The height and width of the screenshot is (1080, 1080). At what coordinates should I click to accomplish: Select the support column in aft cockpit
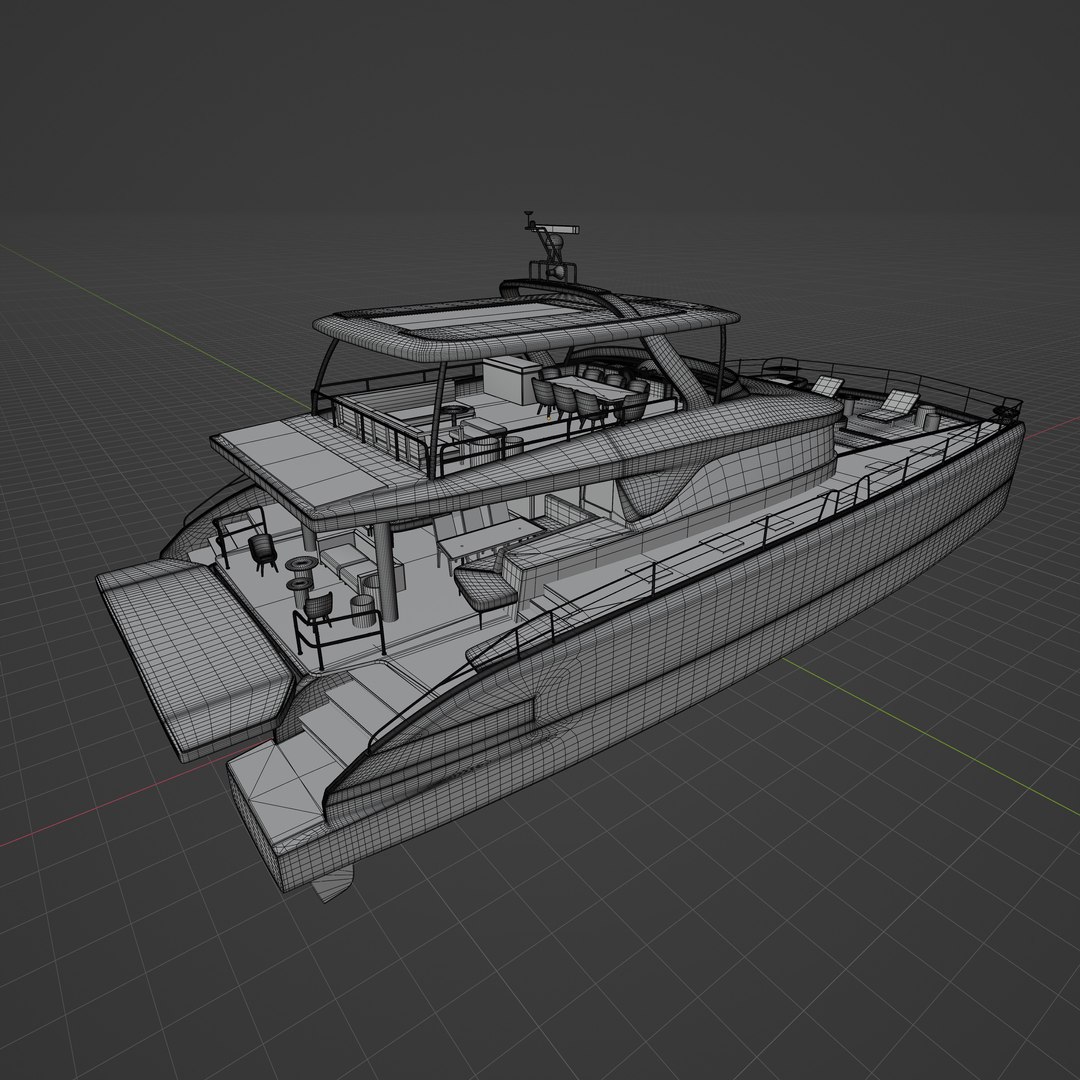click(386, 572)
